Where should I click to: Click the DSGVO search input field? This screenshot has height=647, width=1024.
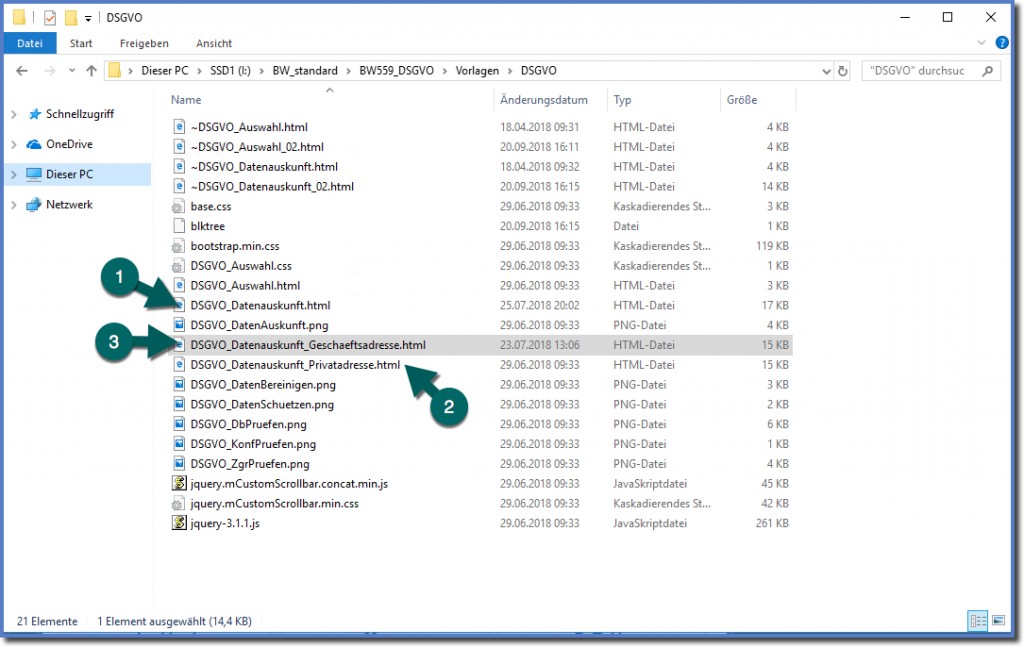[x=920, y=71]
